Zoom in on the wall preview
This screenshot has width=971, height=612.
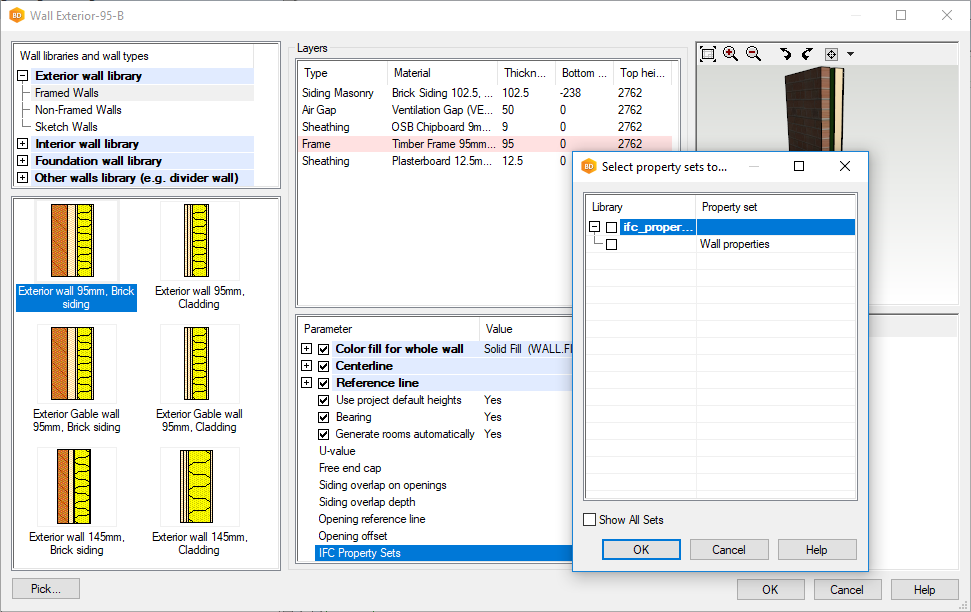click(730, 54)
